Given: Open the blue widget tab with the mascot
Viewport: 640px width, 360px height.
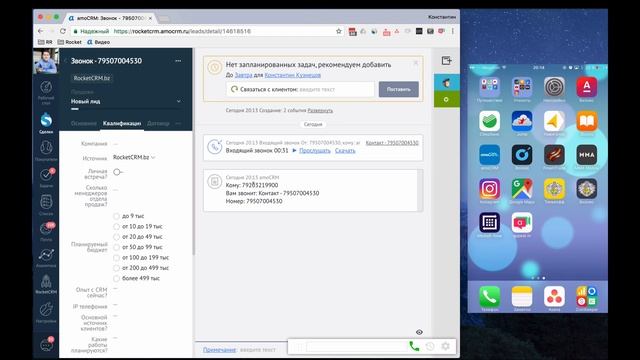Looking at the screenshot, I should pyautogui.click(x=447, y=83).
